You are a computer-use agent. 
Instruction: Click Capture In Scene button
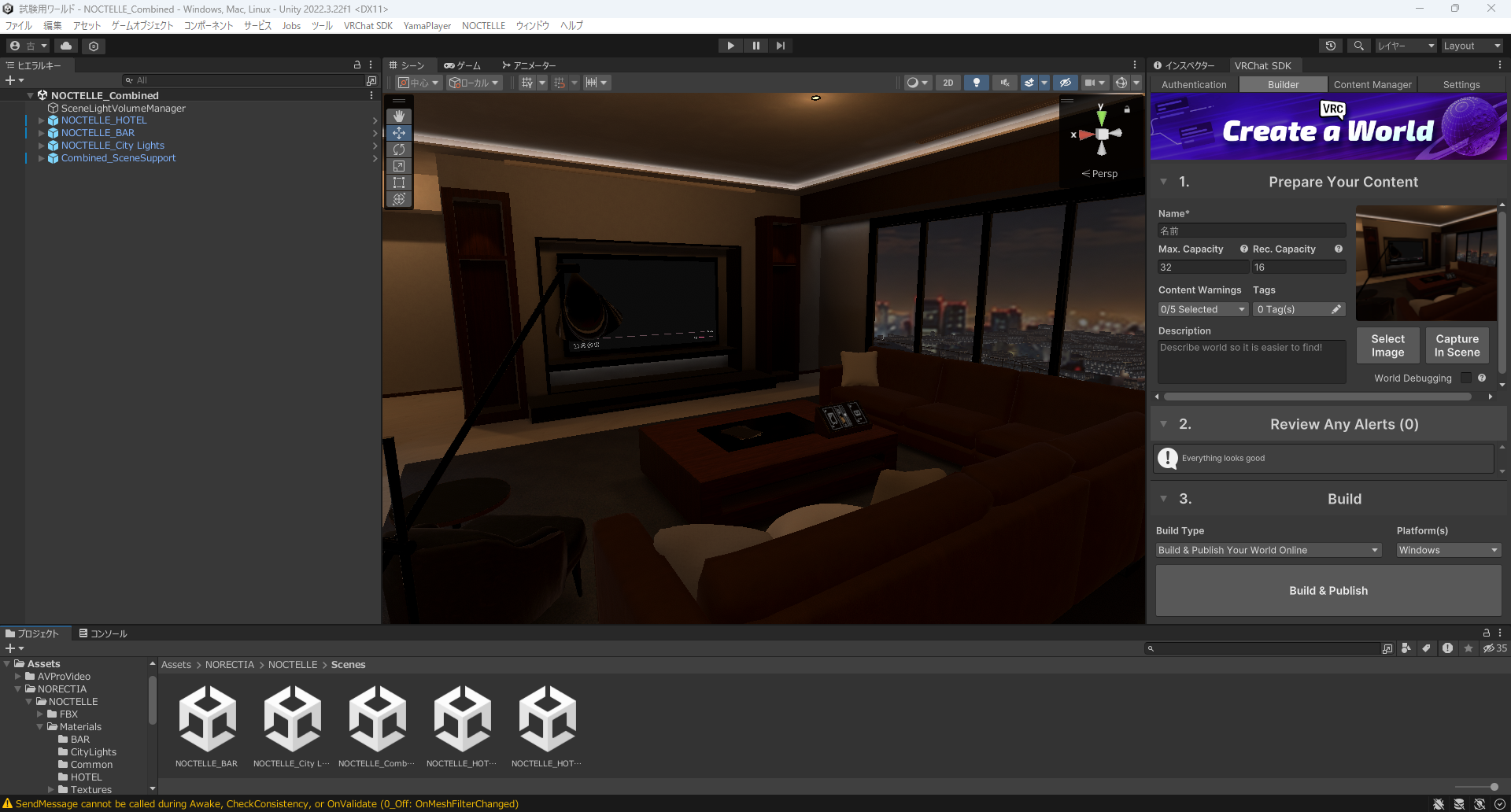tap(1457, 345)
